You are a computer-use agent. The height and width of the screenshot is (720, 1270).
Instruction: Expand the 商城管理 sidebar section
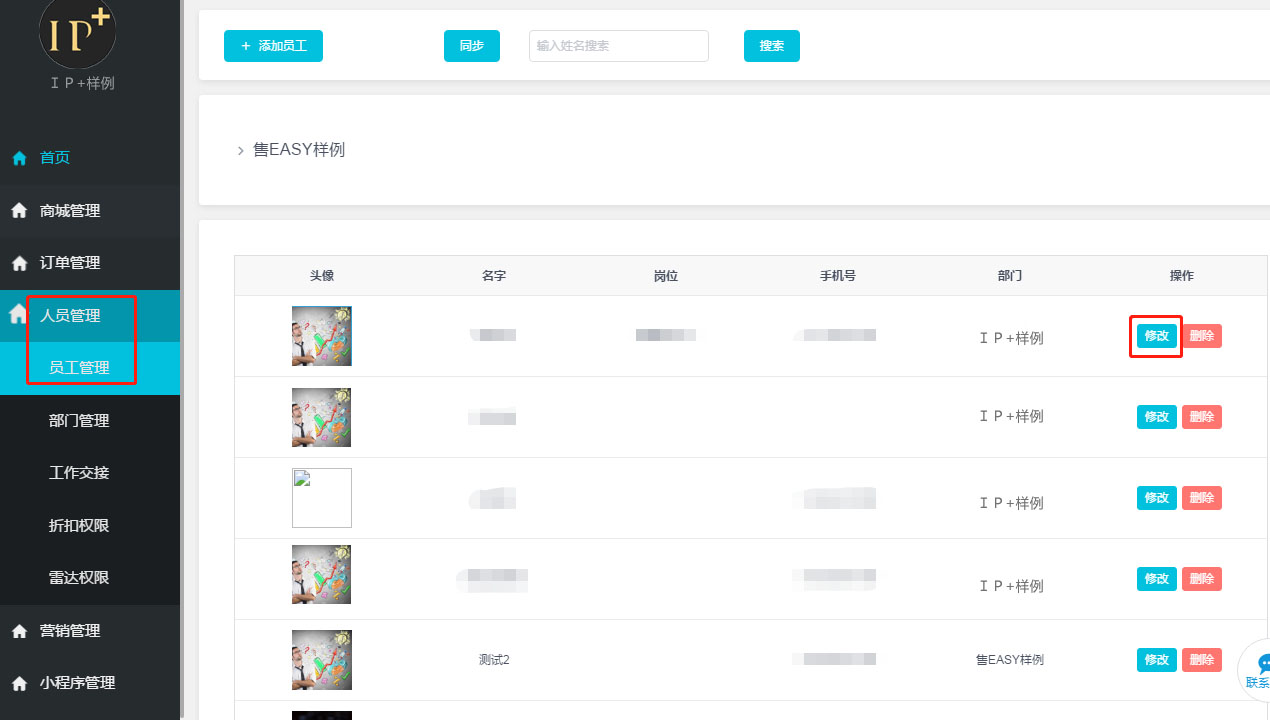(x=70, y=211)
